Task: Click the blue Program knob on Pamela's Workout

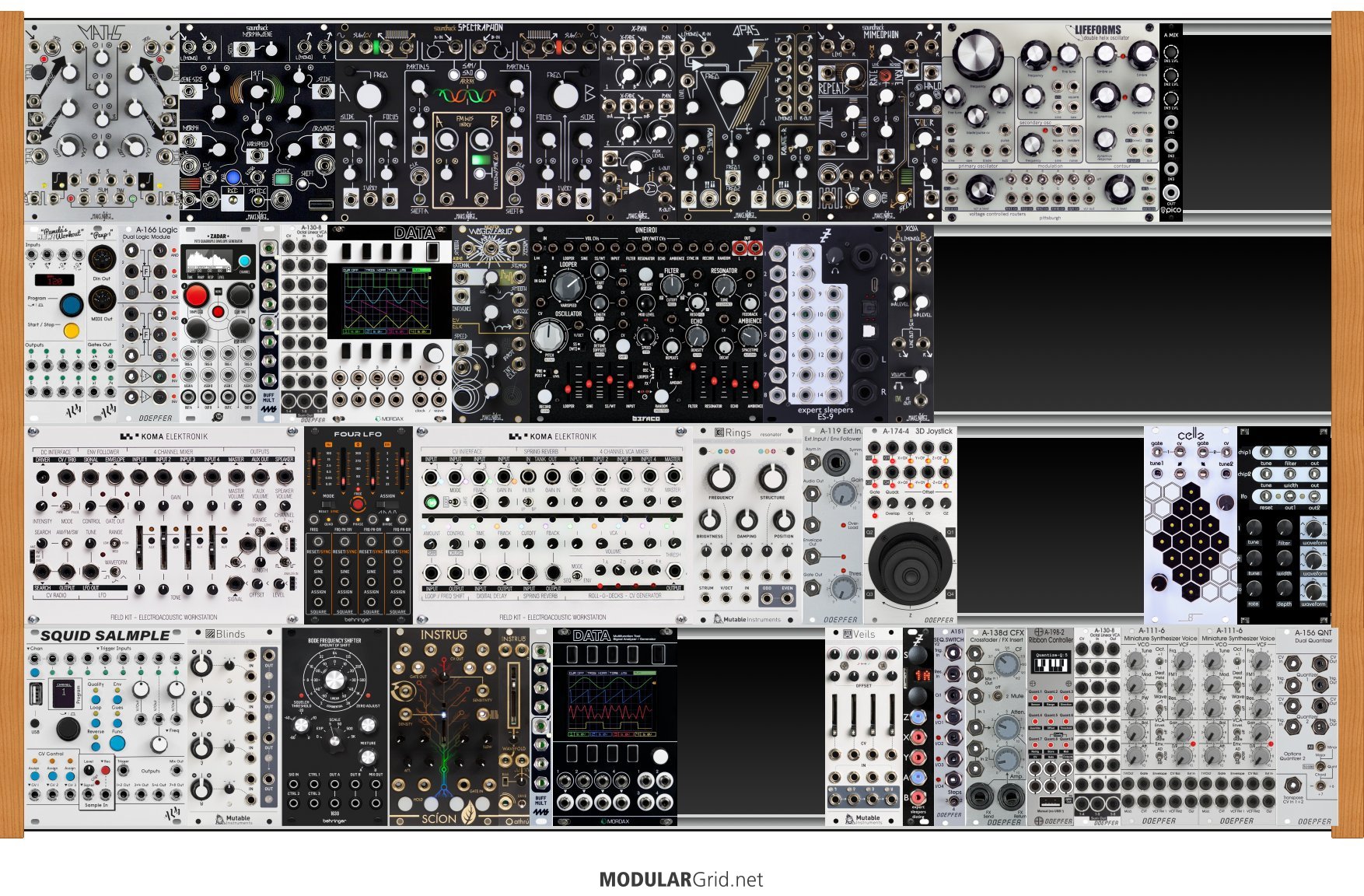Action: [71, 304]
